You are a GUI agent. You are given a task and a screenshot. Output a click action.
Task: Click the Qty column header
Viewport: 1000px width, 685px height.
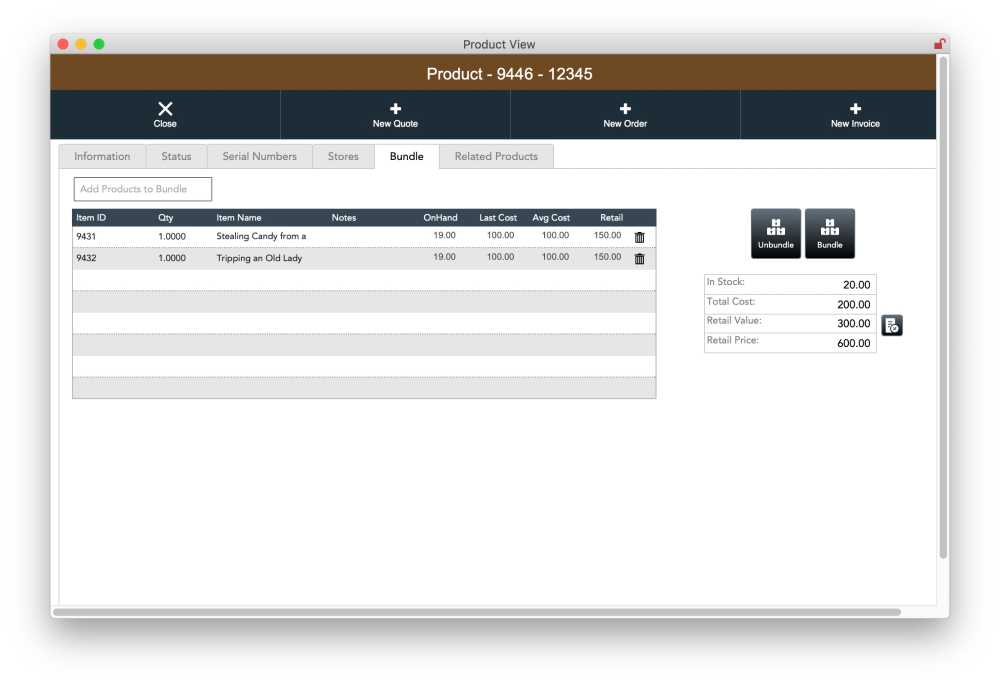click(x=166, y=217)
